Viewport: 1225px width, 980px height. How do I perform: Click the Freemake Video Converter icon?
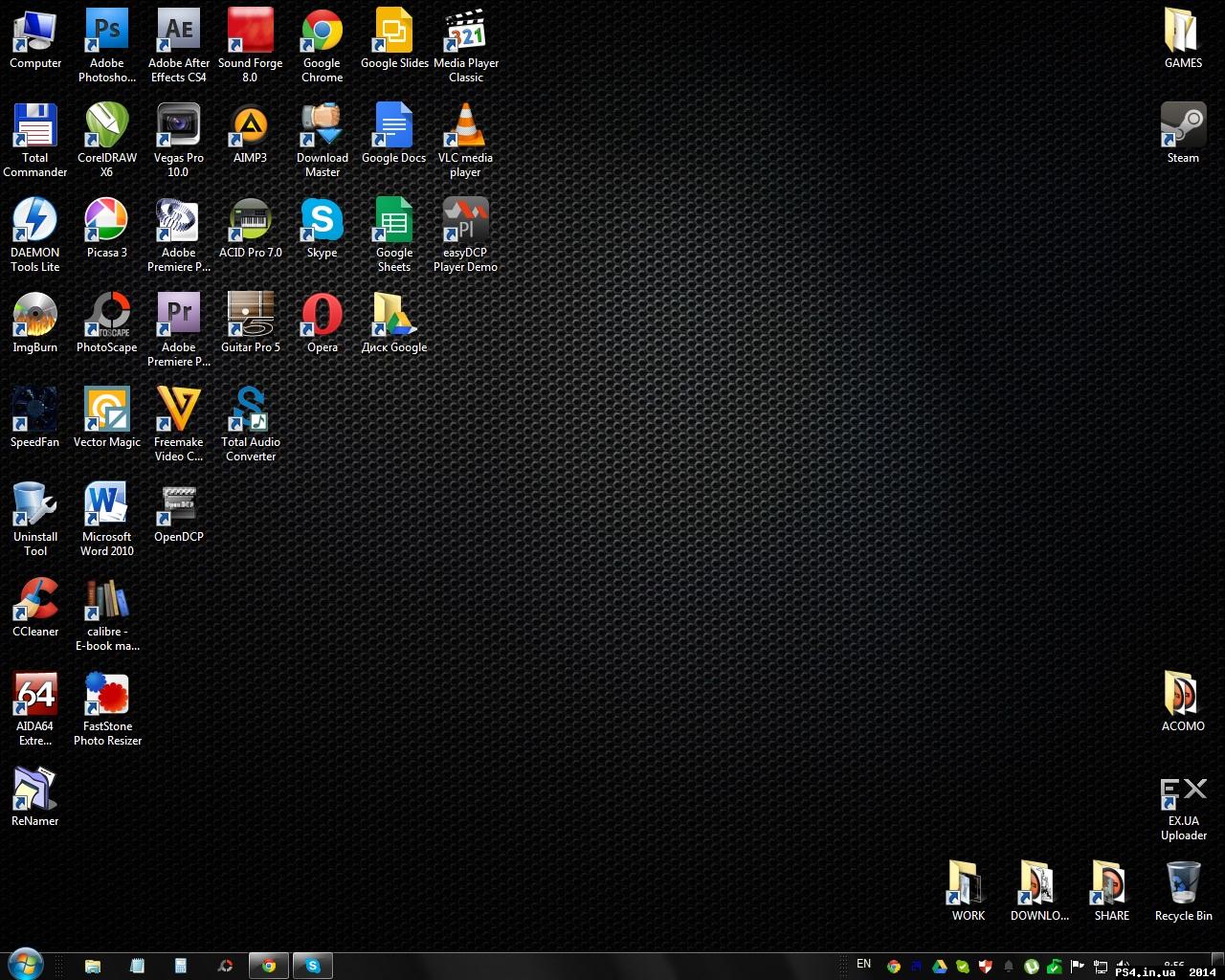pos(178,412)
